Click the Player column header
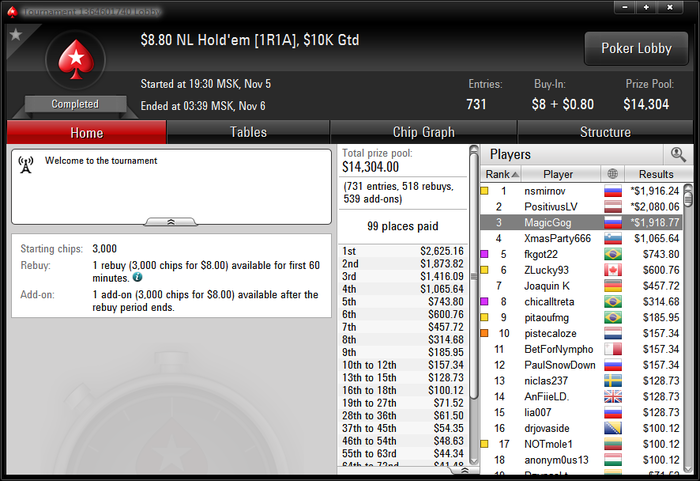The height and width of the screenshot is (481, 700). click(x=558, y=174)
